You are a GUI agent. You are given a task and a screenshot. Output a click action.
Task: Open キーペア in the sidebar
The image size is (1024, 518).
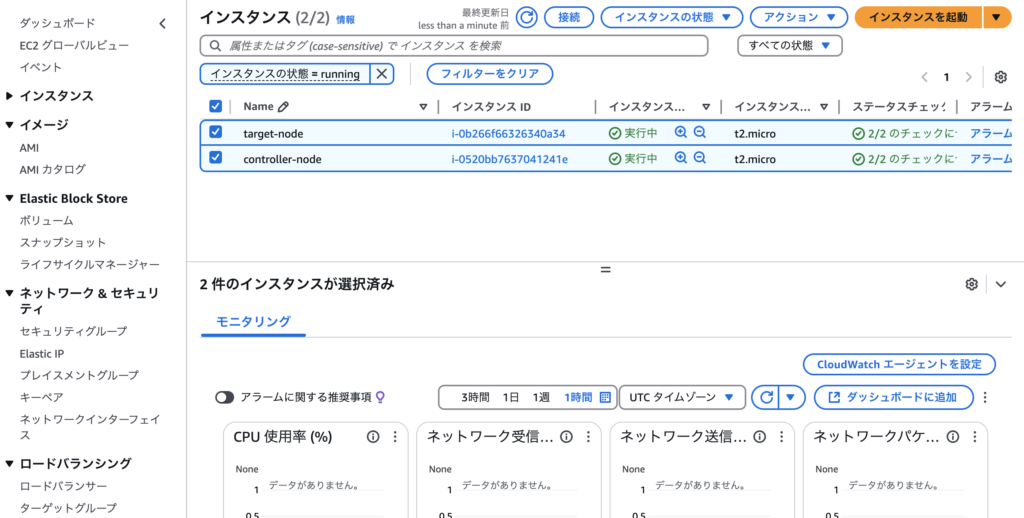tap(41, 397)
